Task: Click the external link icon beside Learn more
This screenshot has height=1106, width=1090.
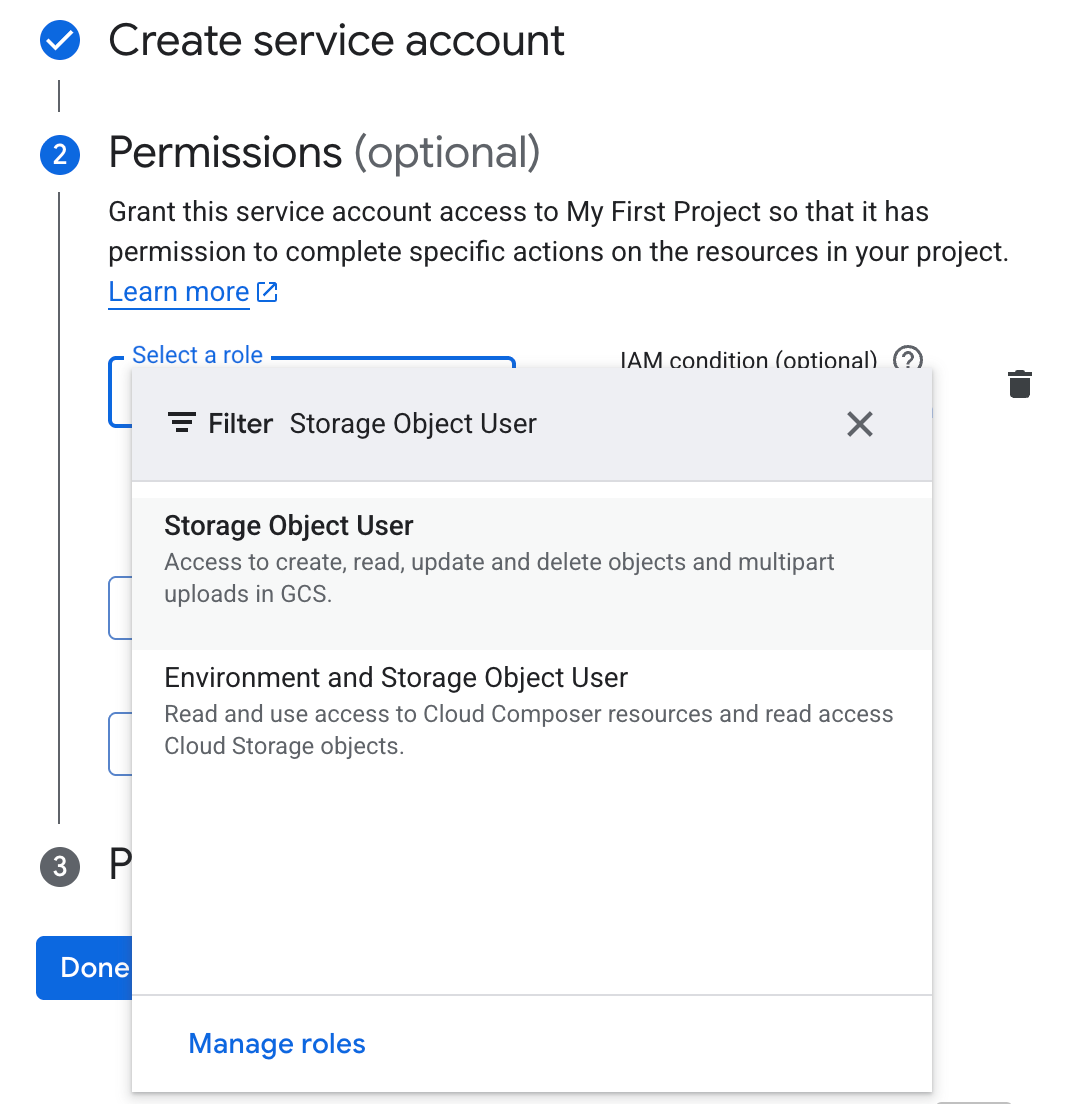Action: (x=267, y=292)
